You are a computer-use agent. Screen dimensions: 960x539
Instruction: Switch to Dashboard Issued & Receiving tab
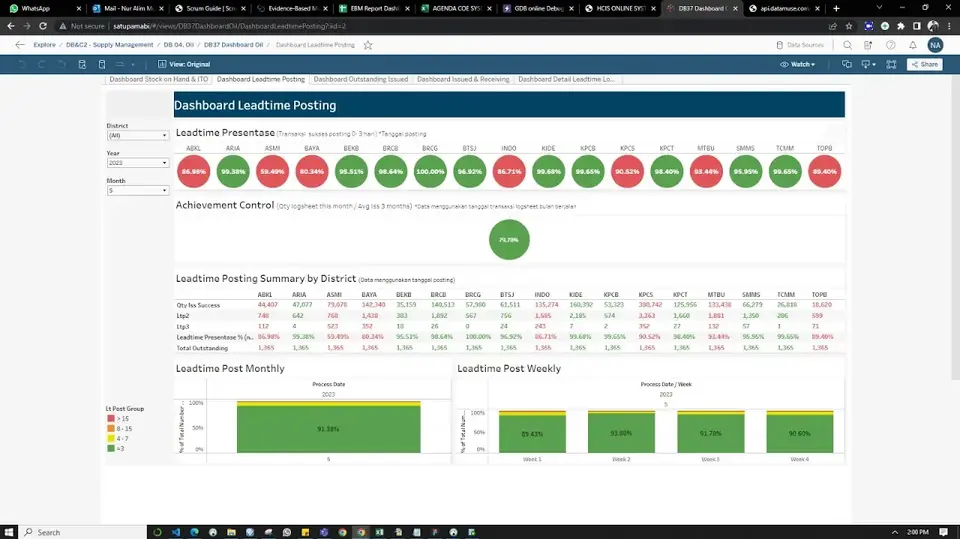[463, 79]
